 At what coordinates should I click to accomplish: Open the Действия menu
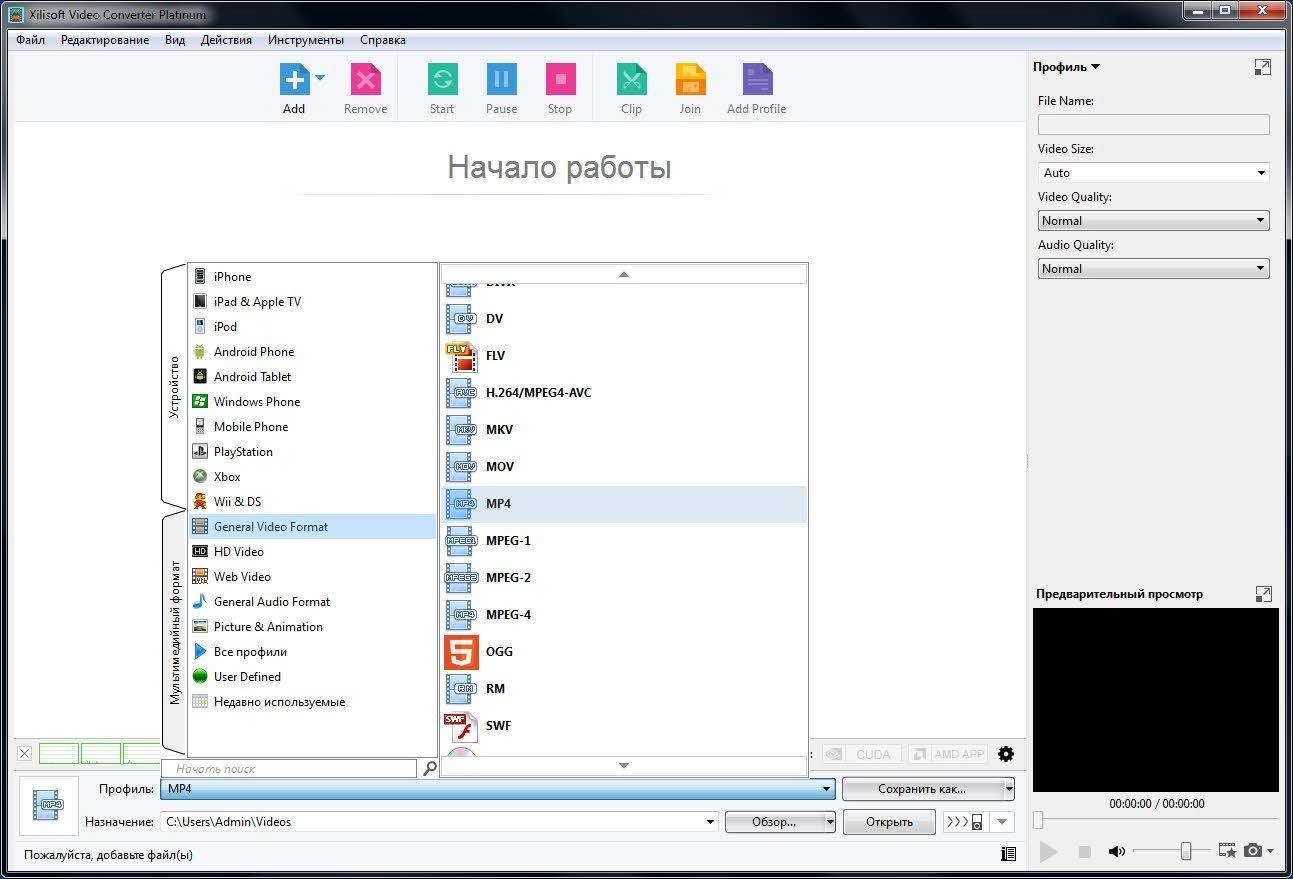point(226,40)
